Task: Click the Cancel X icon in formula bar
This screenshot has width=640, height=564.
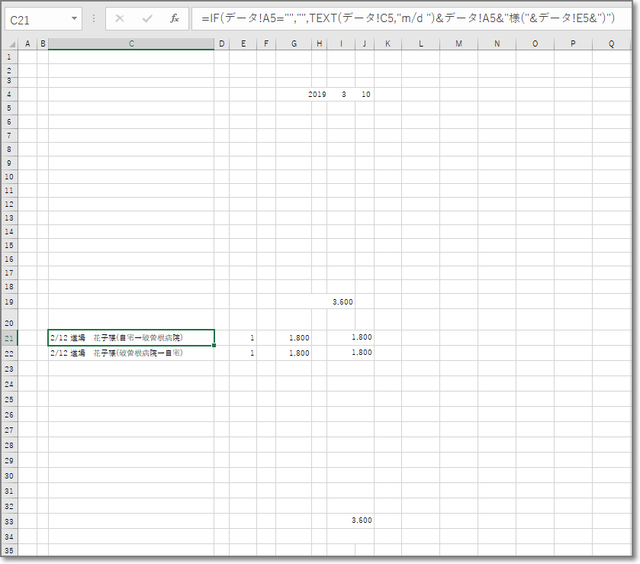Action: click(x=119, y=19)
